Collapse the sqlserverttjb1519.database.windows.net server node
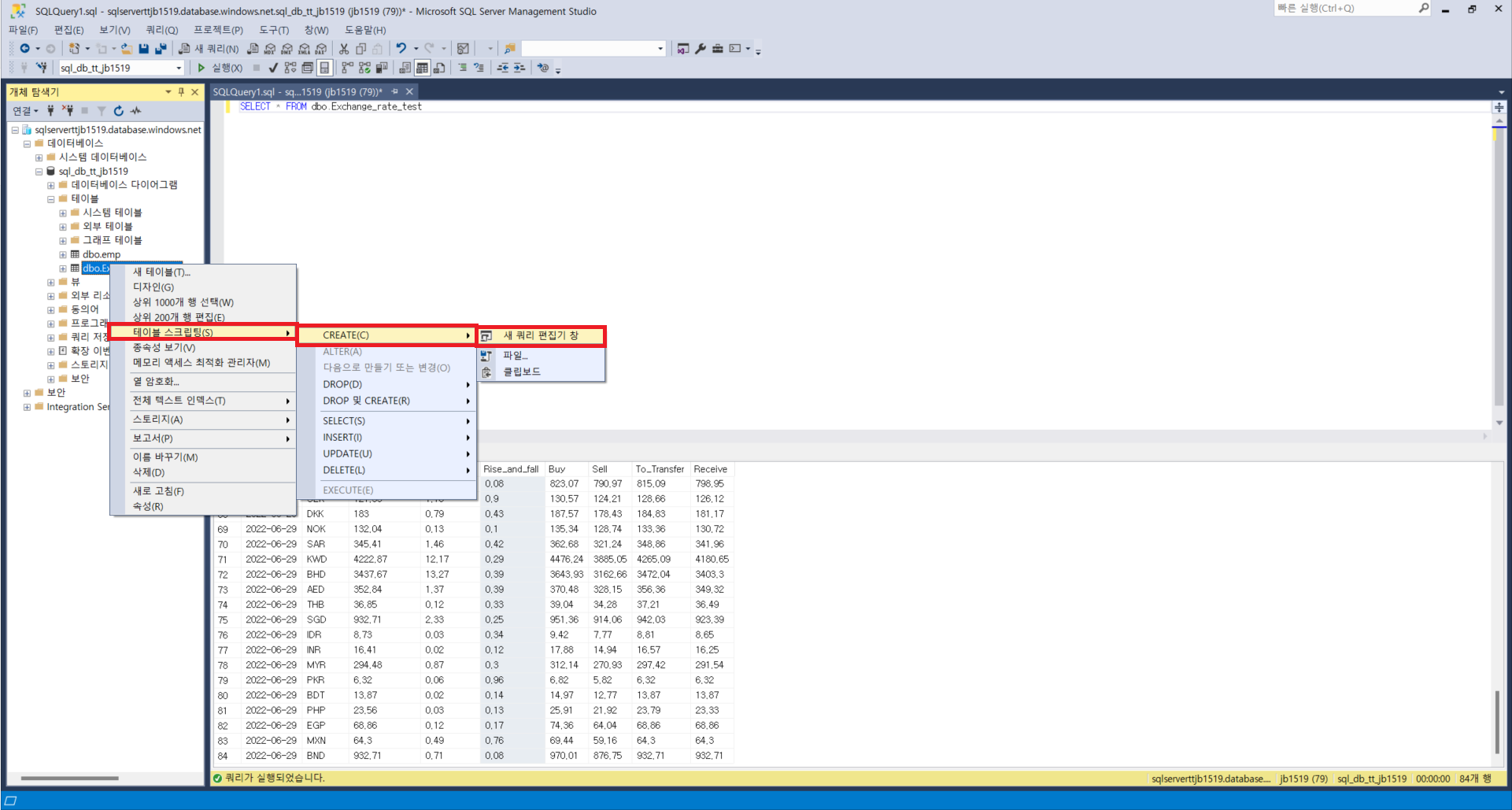This screenshot has width=1512, height=810. 15,130
